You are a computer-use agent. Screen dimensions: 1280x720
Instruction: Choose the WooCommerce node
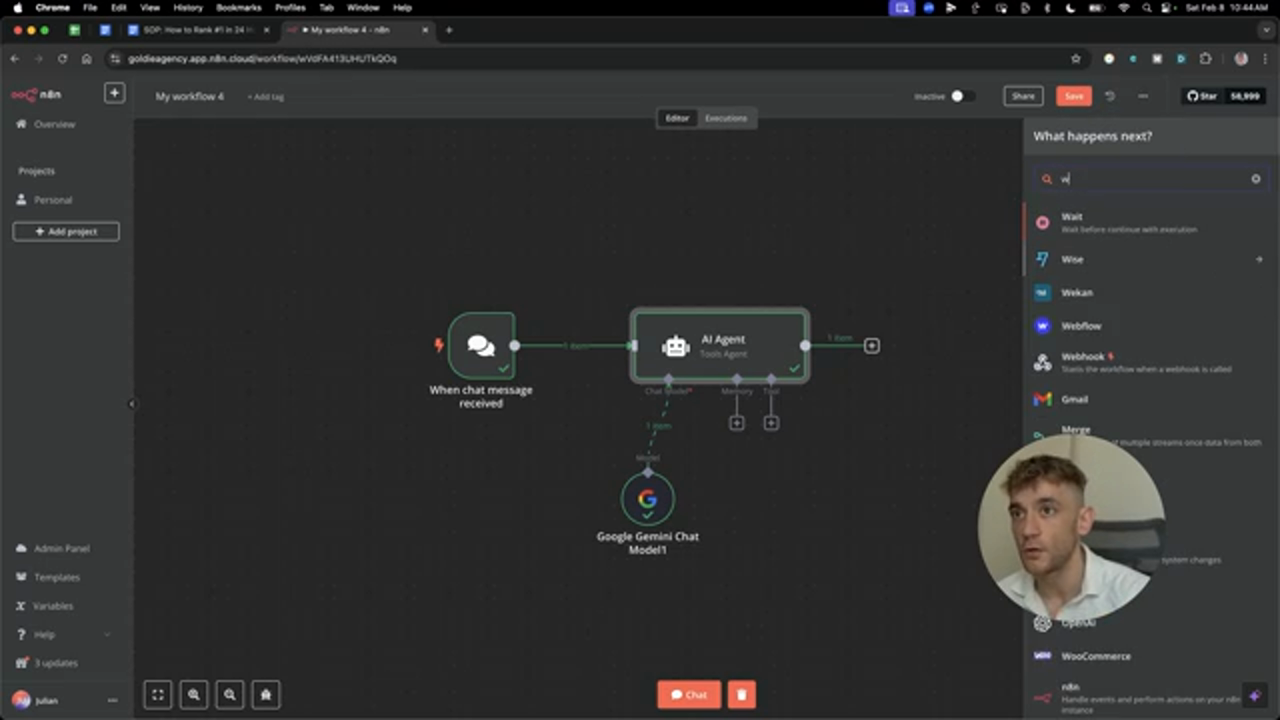point(1150,656)
